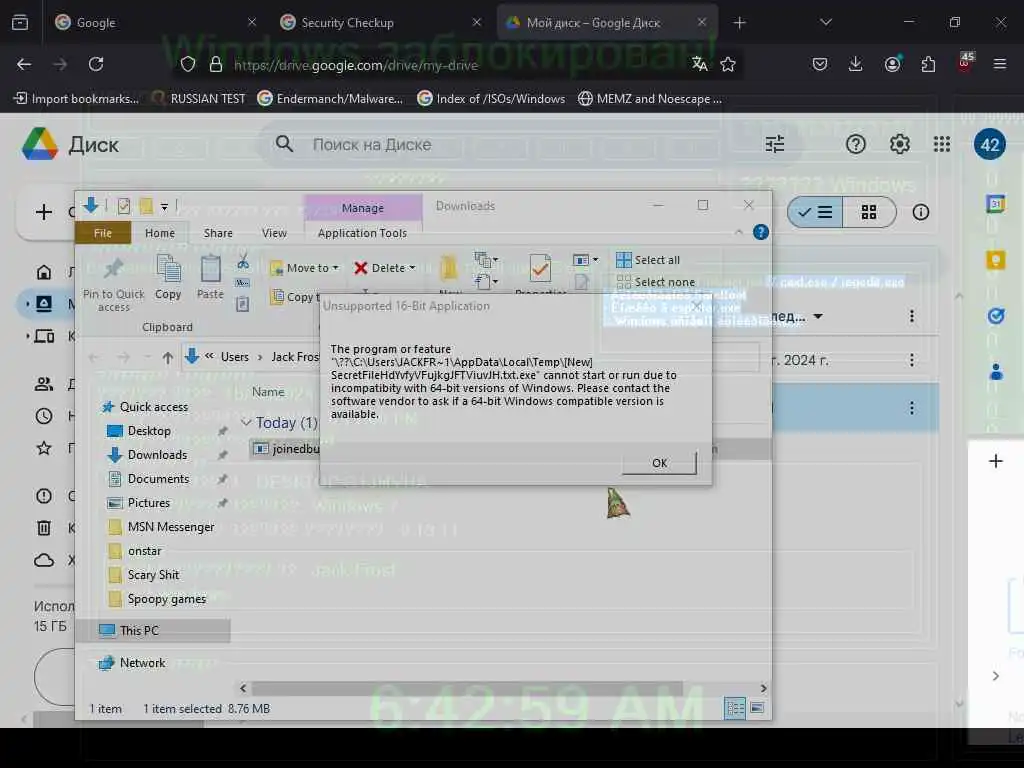Click scroll right arrow in Explorer
This screenshot has height=768, width=1024.
[763, 688]
